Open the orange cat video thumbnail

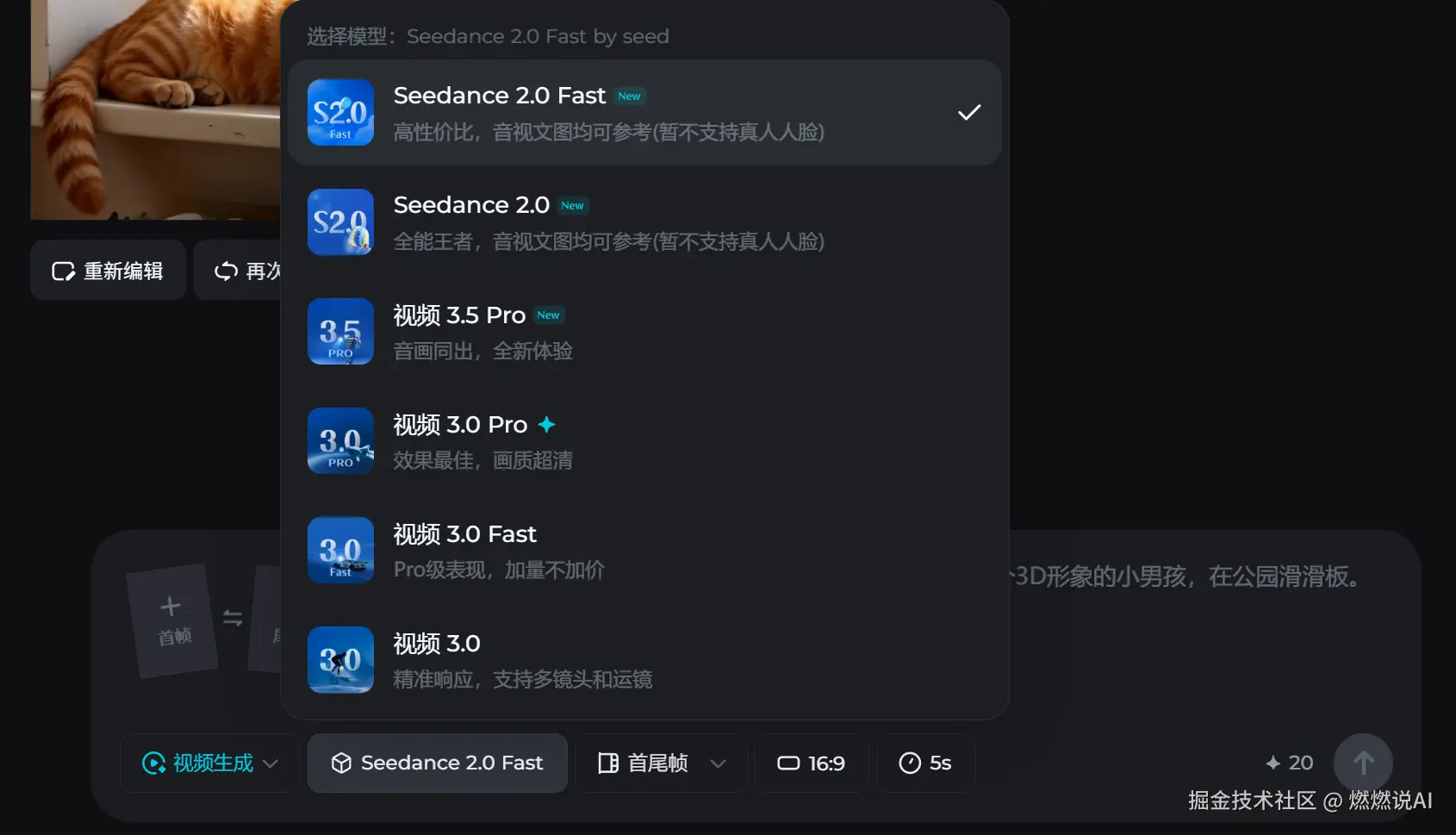pyautogui.click(x=156, y=109)
